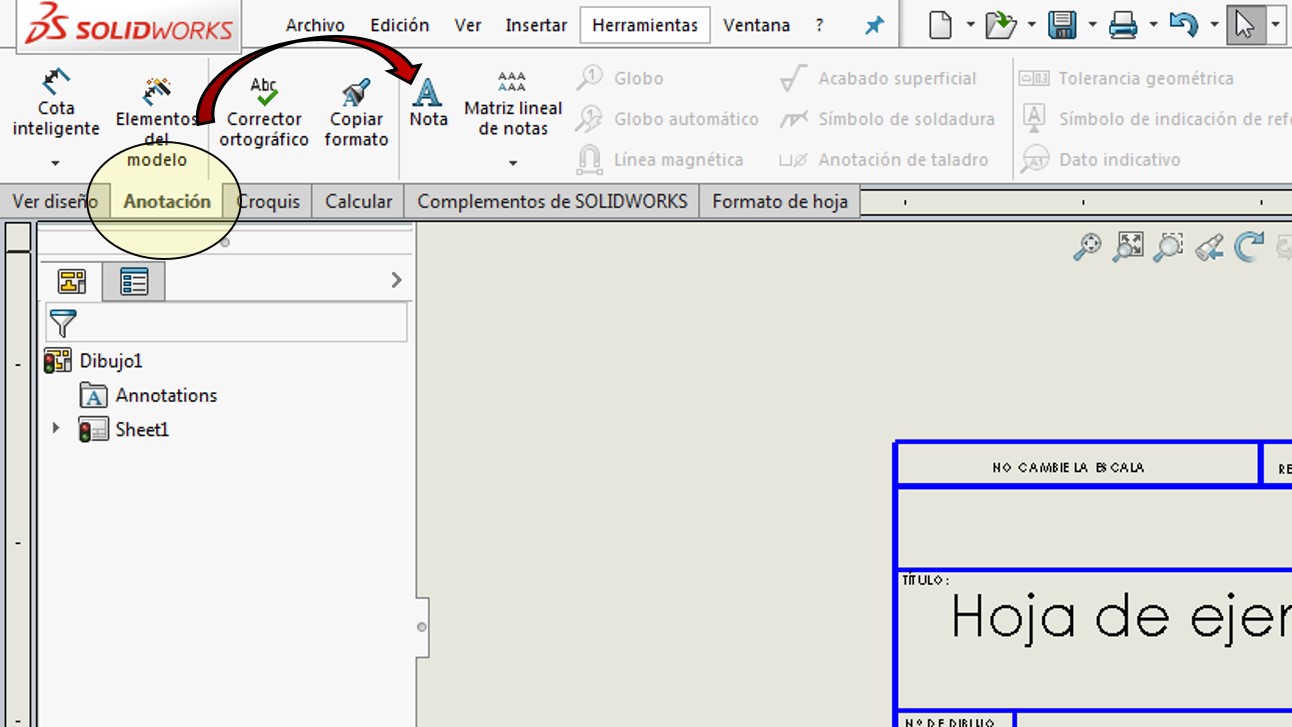The height and width of the screenshot is (727, 1292).
Task: Open the Herramientas menu
Action: tap(645, 25)
